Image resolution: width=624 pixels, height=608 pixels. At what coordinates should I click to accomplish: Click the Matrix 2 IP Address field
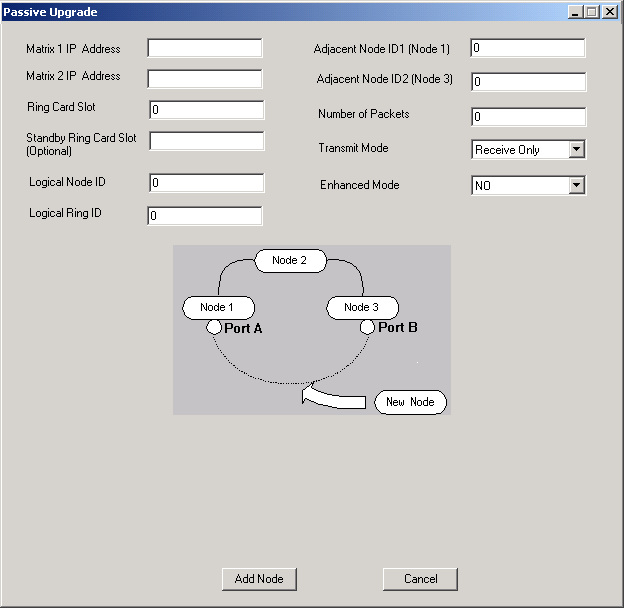coord(204,79)
